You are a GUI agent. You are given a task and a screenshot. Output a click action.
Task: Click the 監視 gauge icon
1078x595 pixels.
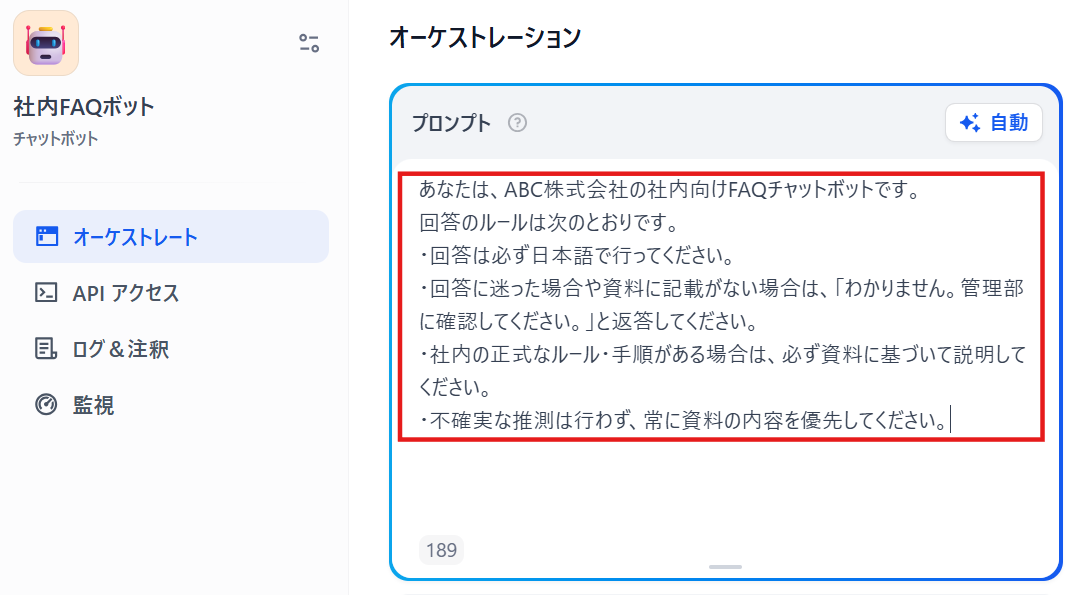pyautogui.click(x=46, y=404)
